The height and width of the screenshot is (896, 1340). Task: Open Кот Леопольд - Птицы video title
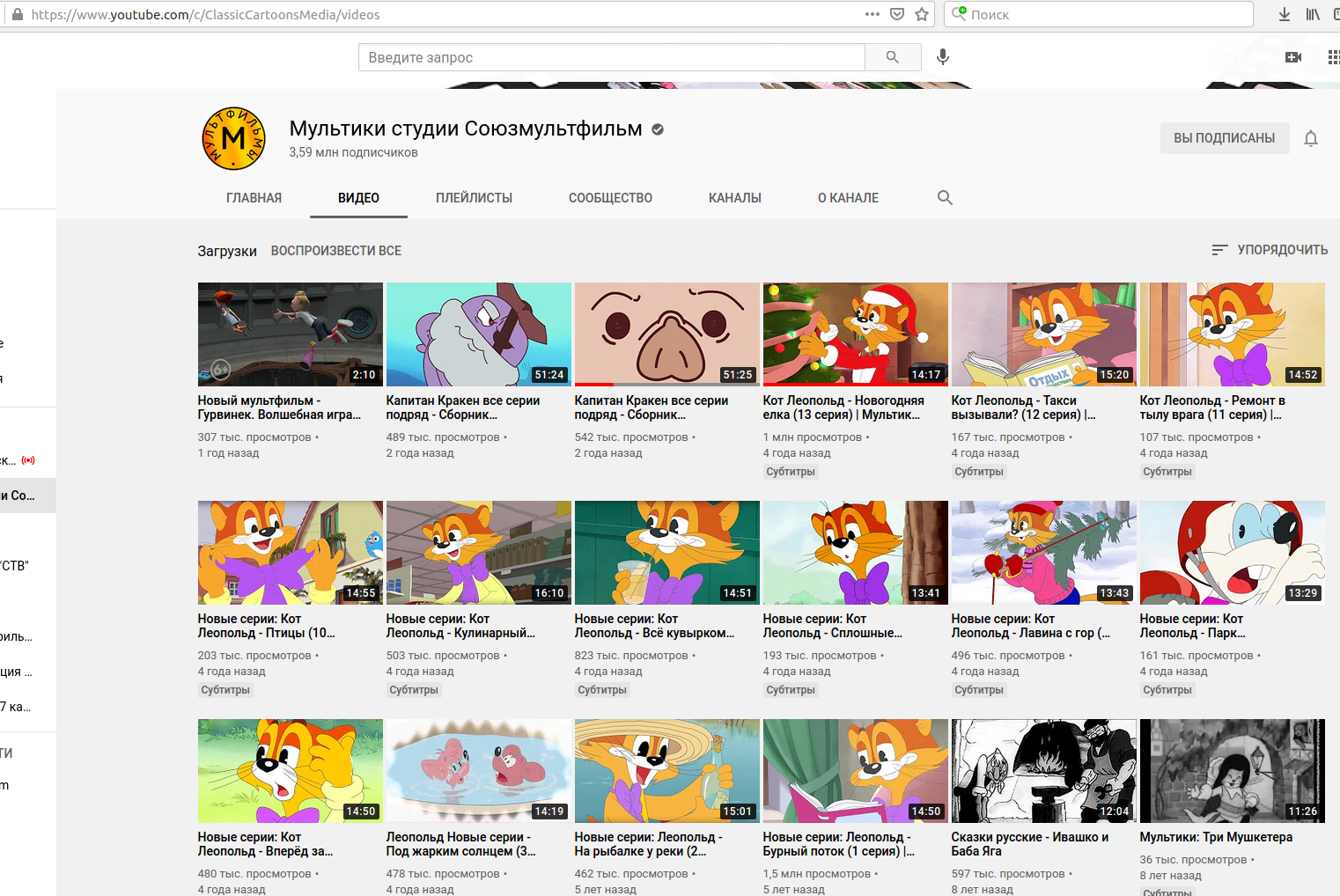pyautogui.click(x=267, y=626)
